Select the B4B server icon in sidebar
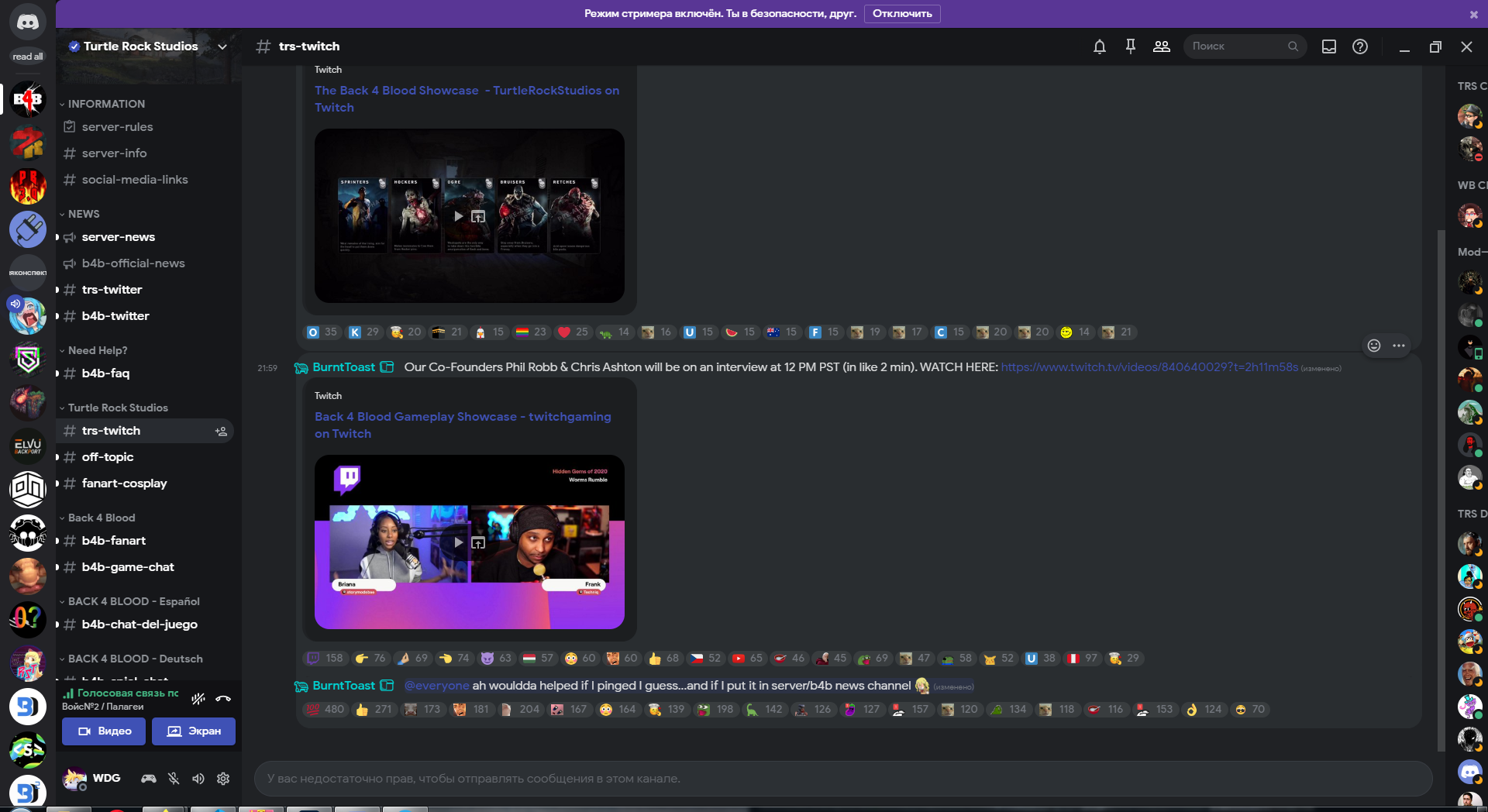Screen dimensions: 1488x812 (28, 99)
